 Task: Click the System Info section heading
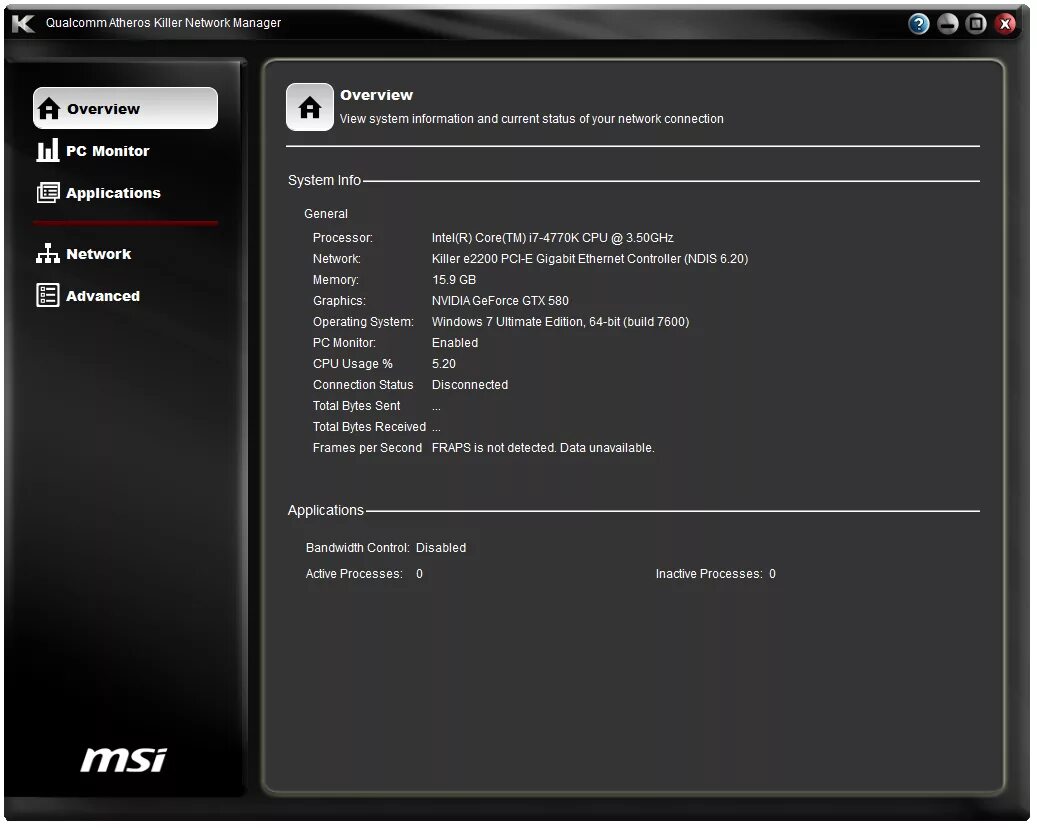[324, 180]
